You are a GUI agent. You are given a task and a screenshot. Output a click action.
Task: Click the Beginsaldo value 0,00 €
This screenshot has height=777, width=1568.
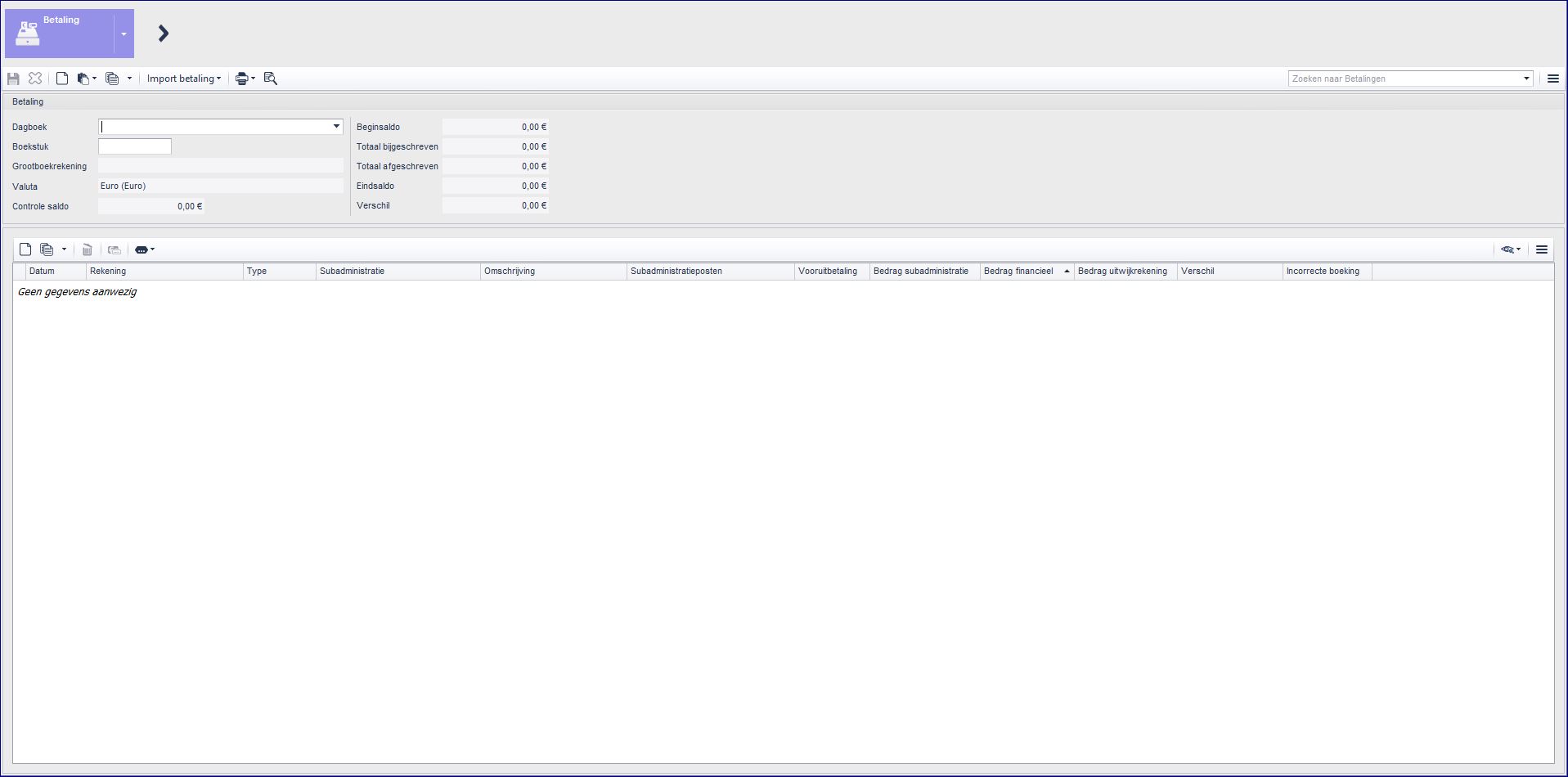coord(496,127)
